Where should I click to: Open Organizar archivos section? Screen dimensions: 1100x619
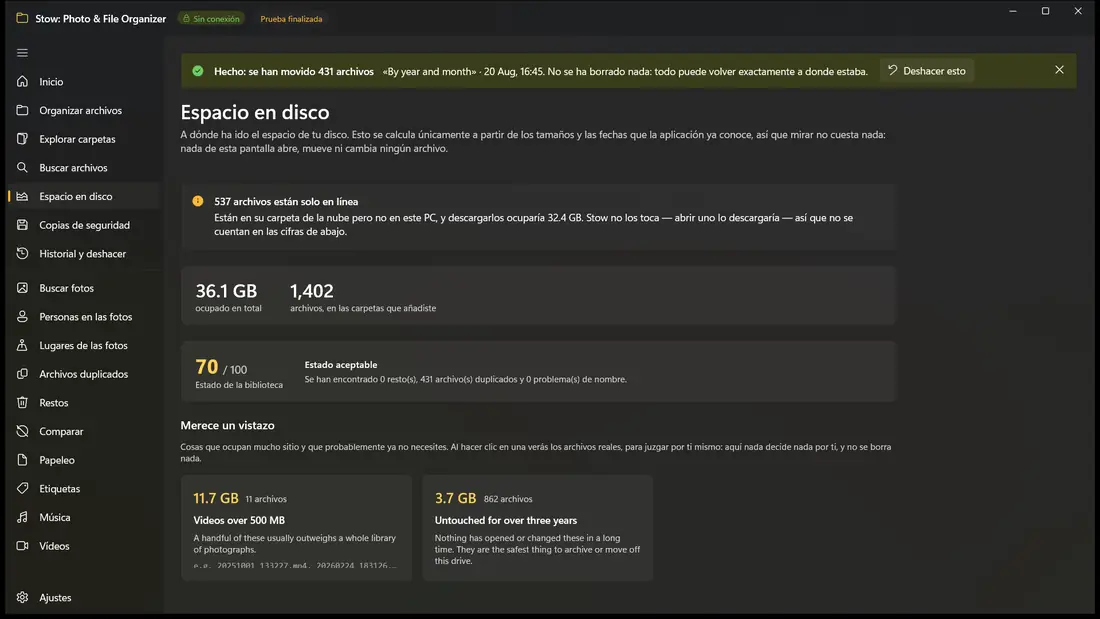coord(84,110)
